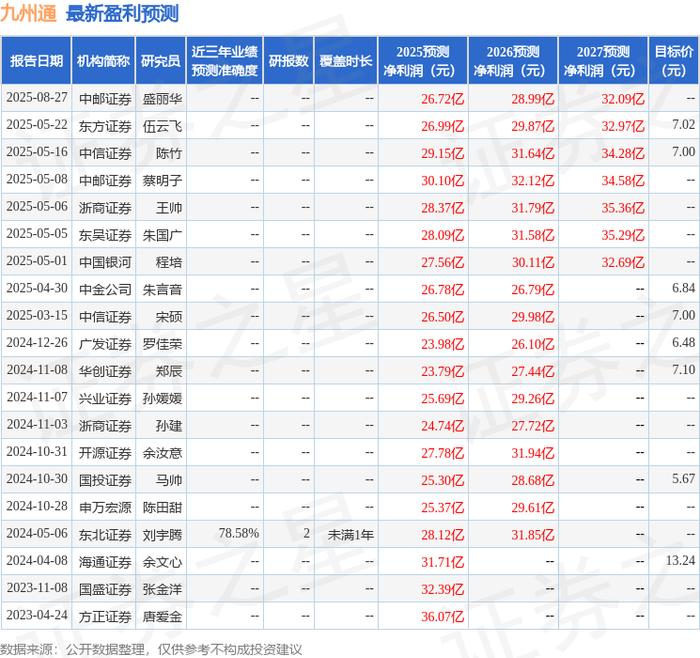Select institution 广发证券

coord(105,344)
